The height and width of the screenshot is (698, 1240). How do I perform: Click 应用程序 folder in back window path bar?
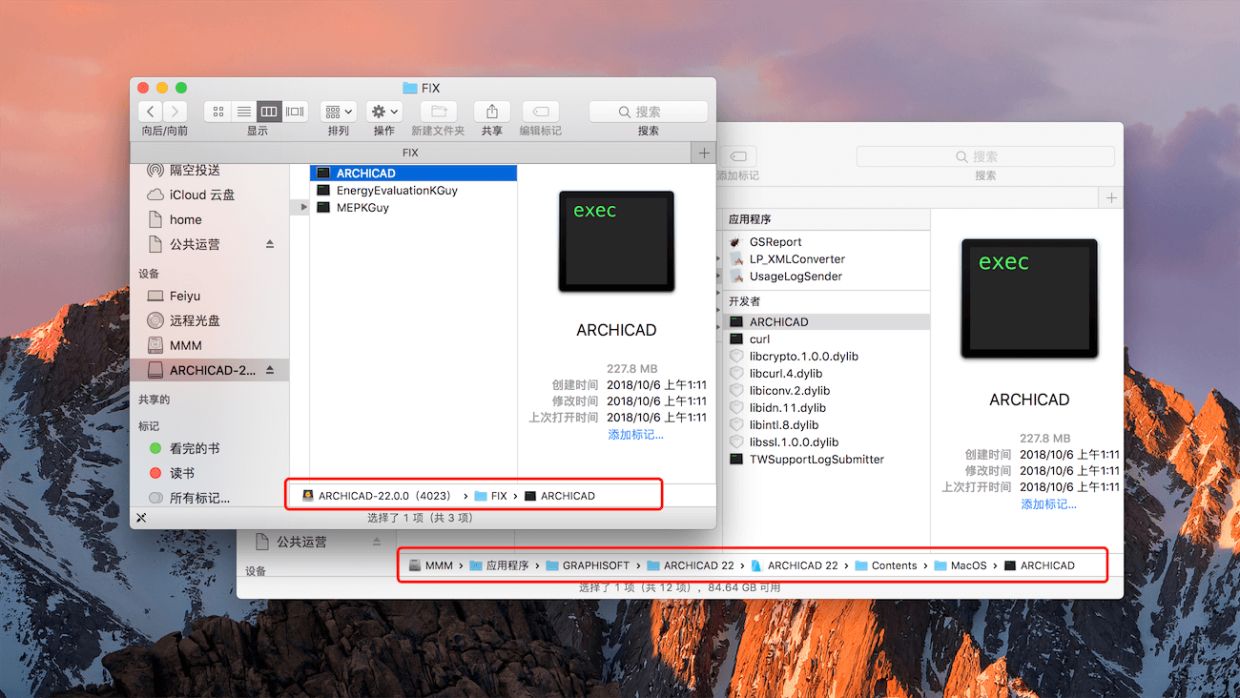499,566
